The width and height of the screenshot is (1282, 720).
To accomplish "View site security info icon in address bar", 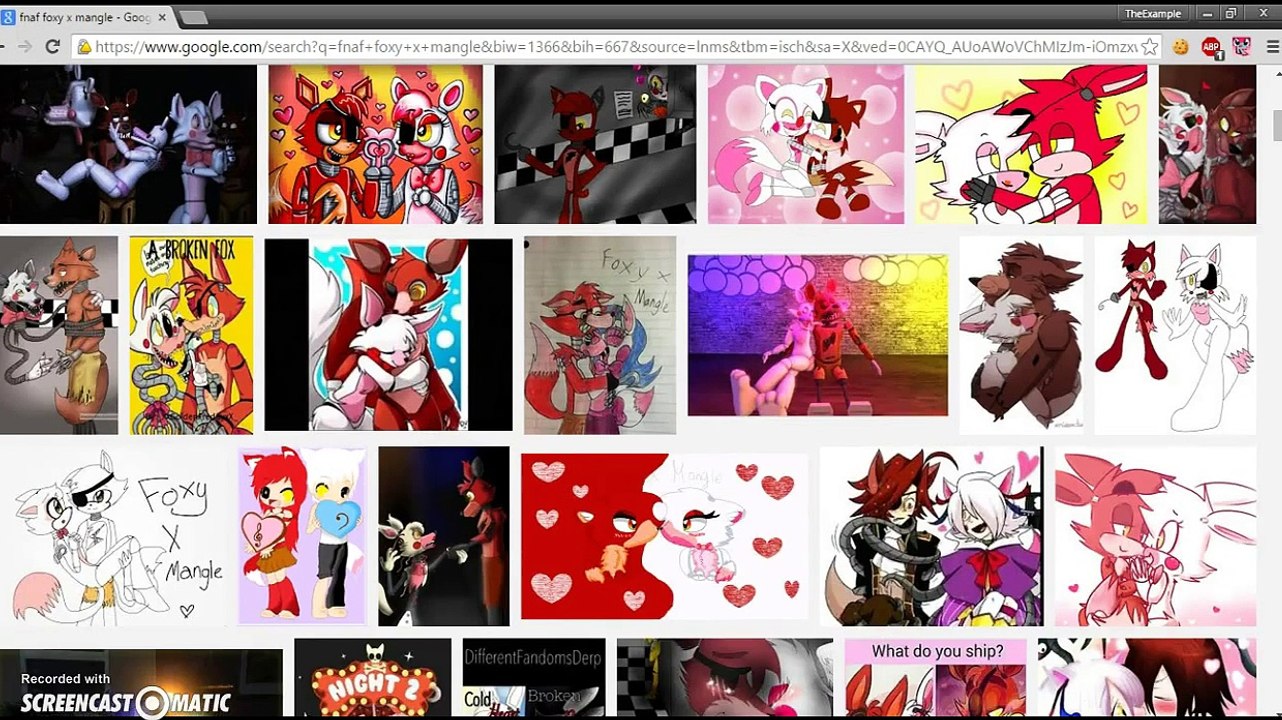I will 85,47.
